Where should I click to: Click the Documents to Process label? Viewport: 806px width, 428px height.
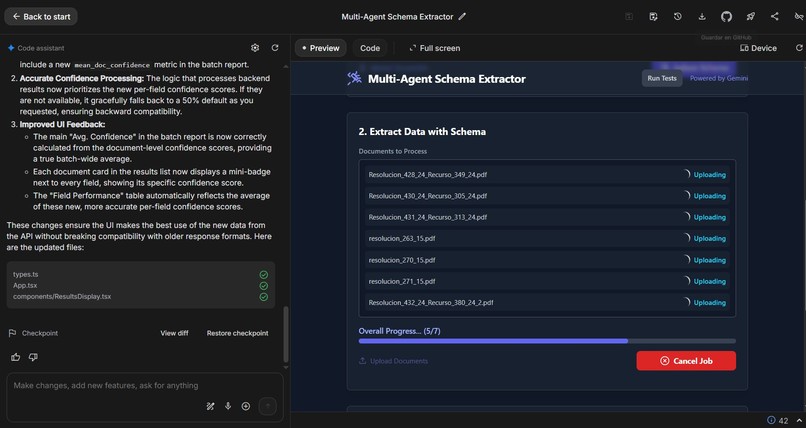(393, 151)
